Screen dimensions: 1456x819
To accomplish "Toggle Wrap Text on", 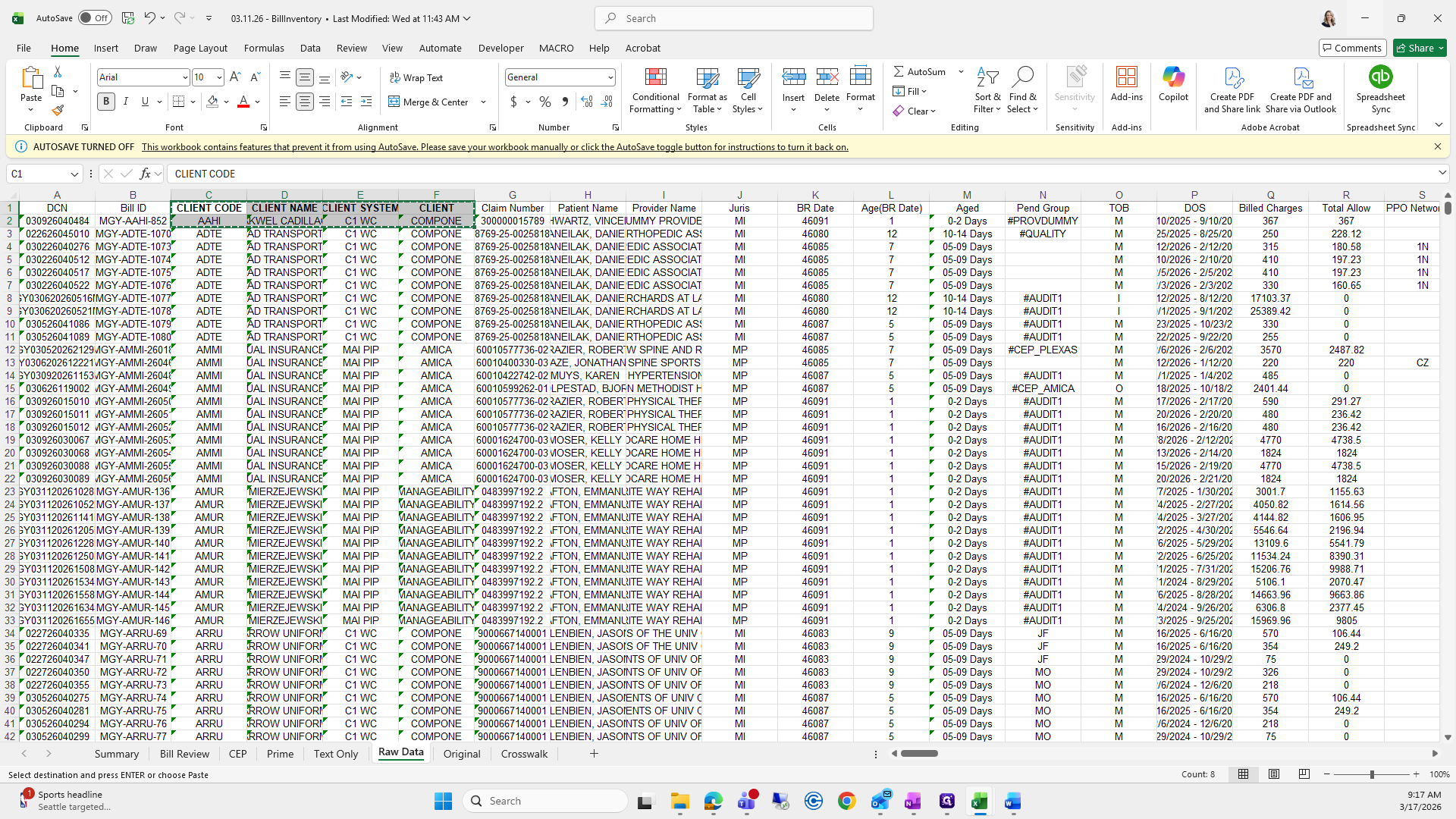I will tap(416, 77).
